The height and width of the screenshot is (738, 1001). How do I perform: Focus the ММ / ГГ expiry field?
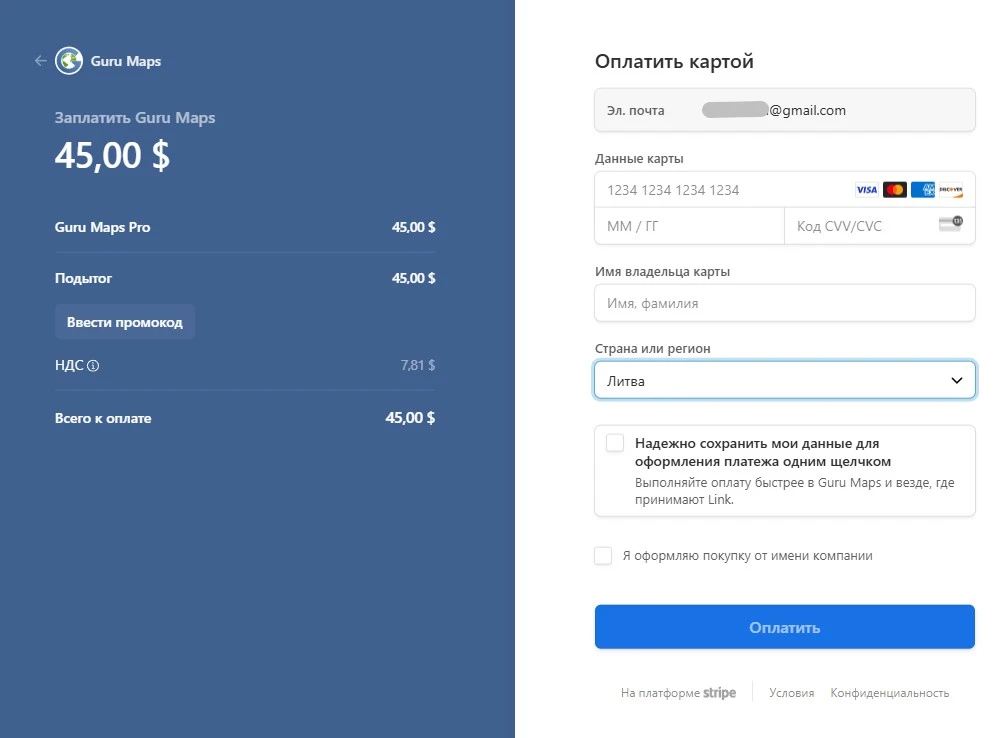[x=689, y=226]
